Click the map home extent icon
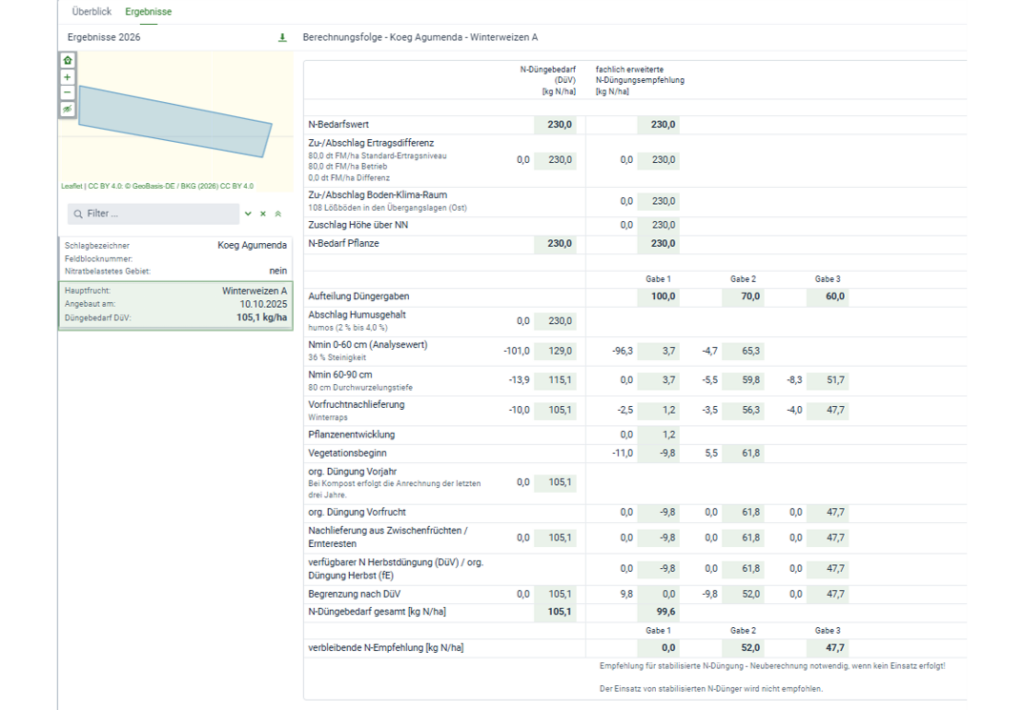 tap(67, 61)
